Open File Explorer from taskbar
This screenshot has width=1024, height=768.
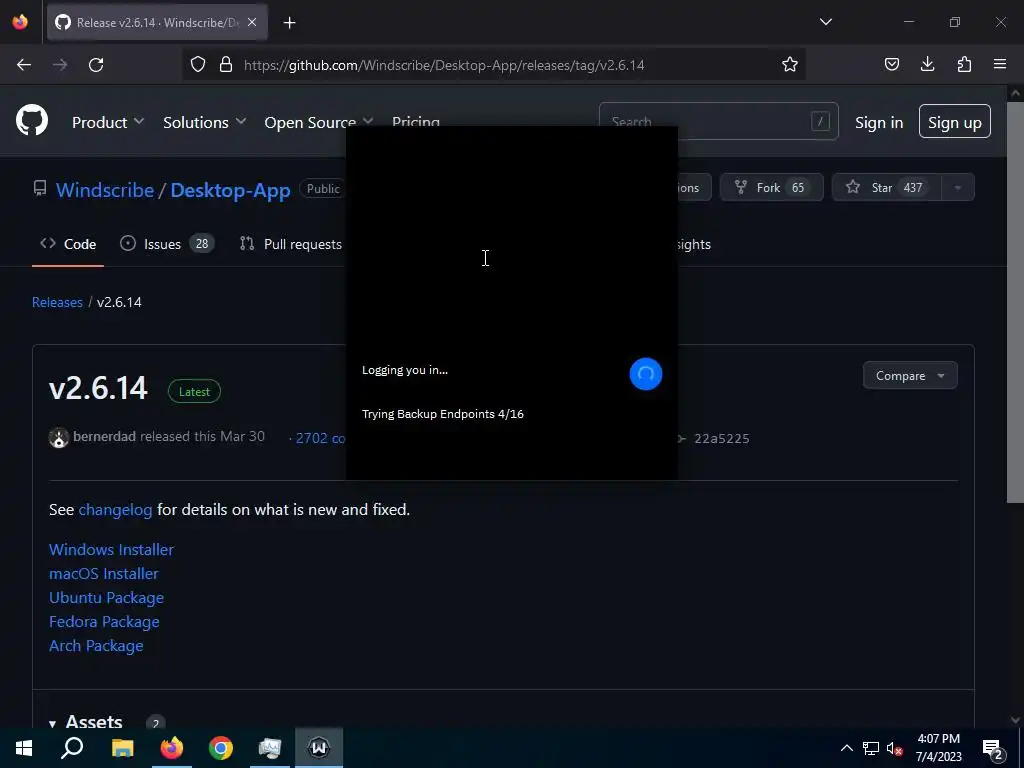(x=122, y=748)
